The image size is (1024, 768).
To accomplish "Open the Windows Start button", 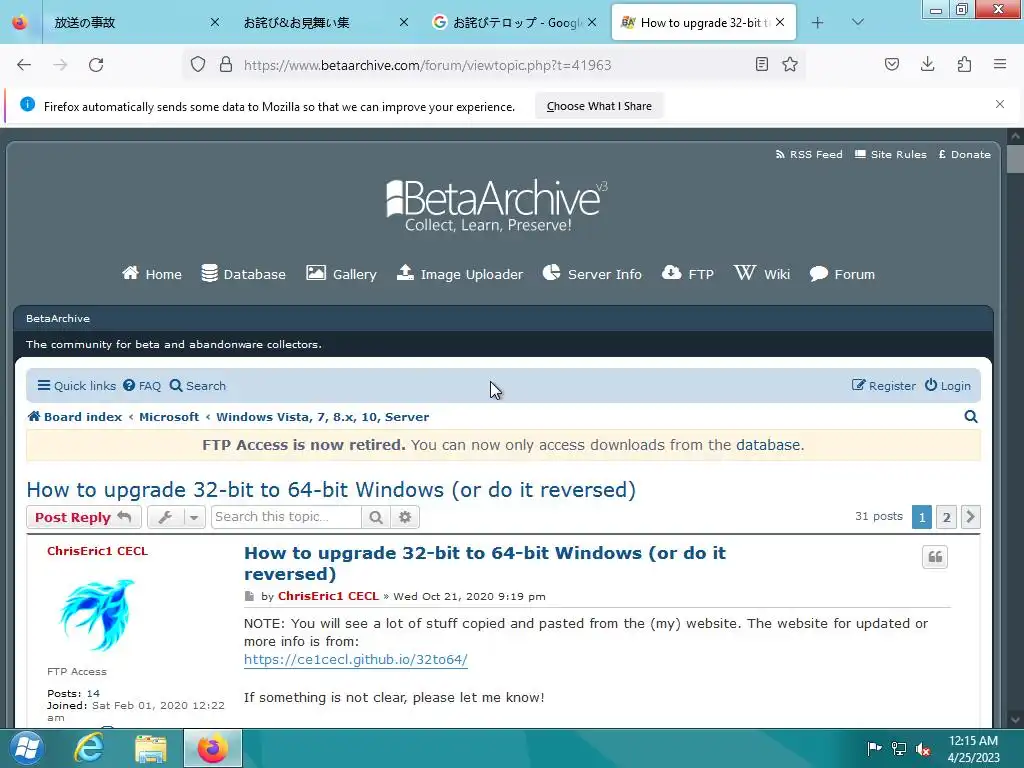I will tap(26, 748).
